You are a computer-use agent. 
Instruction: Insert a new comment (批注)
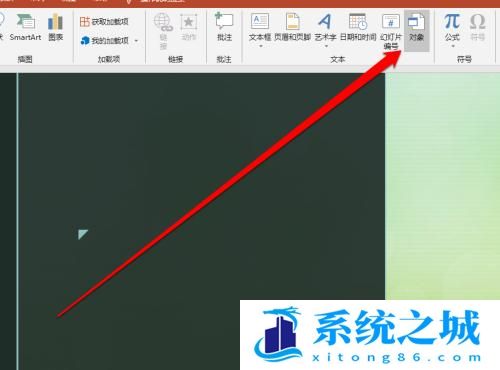click(x=224, y=27)
